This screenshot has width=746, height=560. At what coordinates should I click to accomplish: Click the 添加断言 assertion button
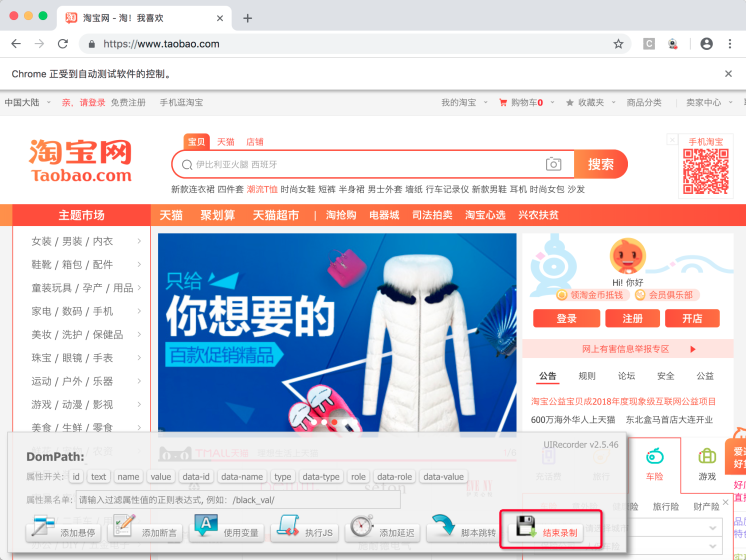(x=144, y=528)
